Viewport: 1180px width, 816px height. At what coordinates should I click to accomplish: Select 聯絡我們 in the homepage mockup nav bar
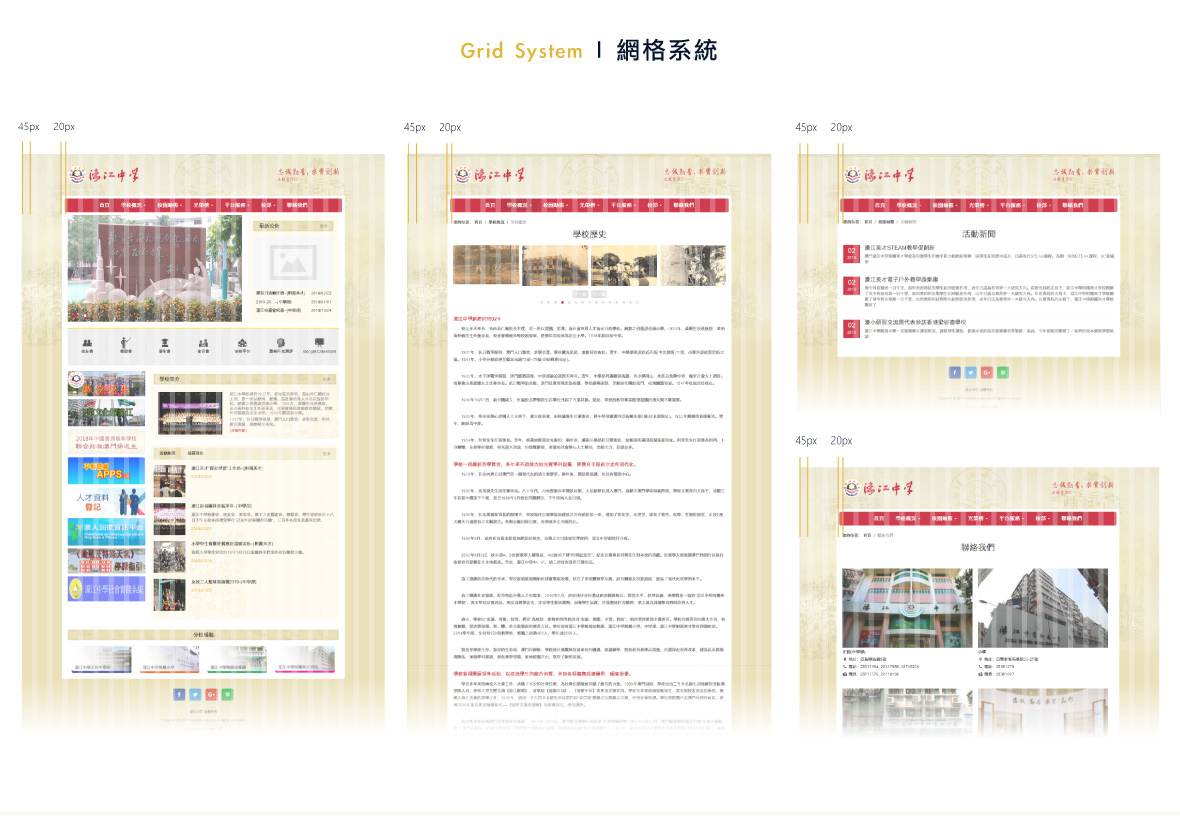[x=297, y=205]
